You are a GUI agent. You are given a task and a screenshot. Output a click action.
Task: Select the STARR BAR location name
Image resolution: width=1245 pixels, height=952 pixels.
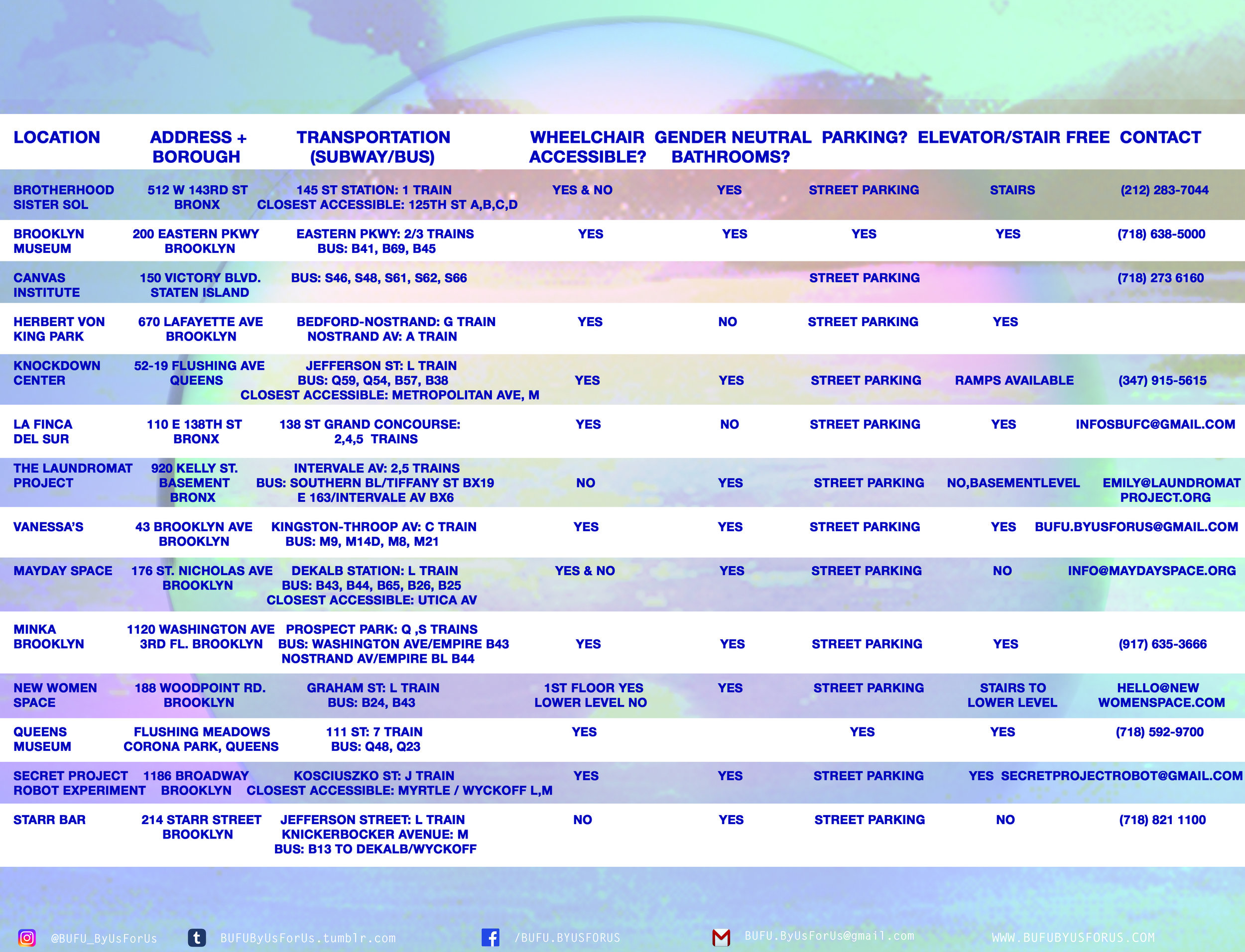(x=49, y=820)
